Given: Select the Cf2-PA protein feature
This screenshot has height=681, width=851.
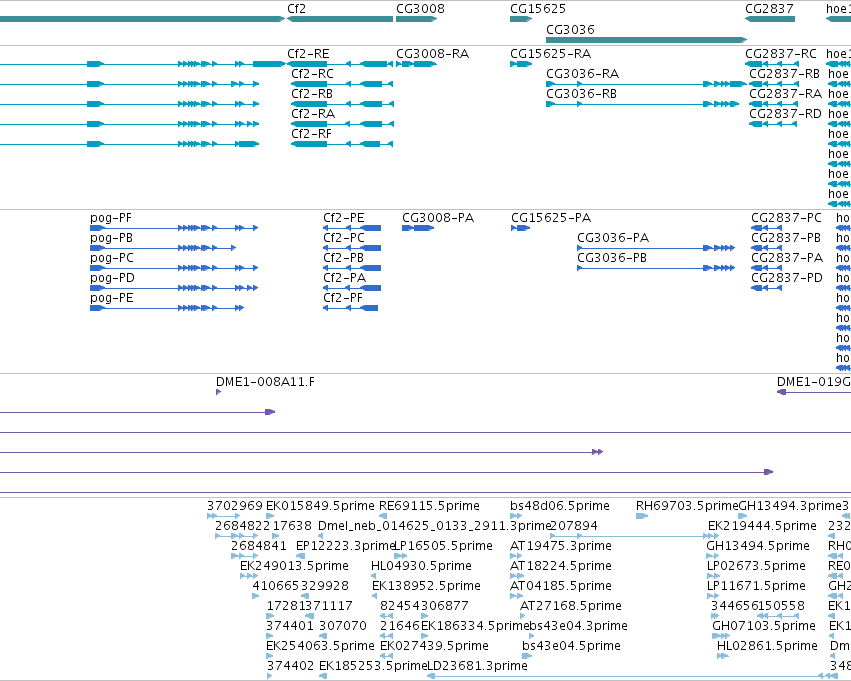Looking at the screenshot, I should 352,288.
